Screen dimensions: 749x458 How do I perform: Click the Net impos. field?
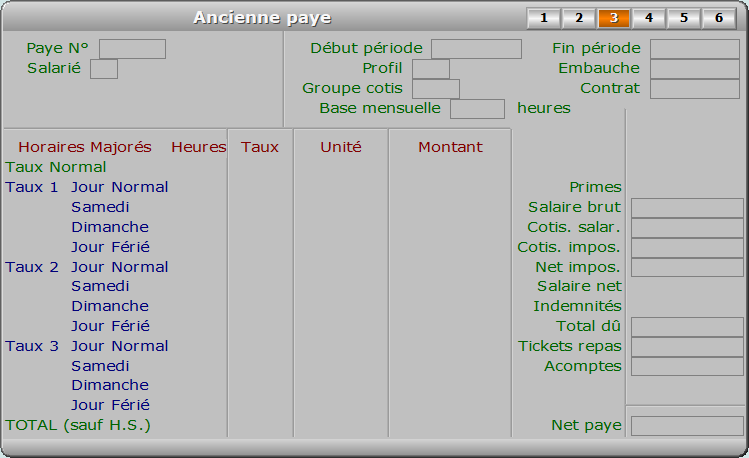tap(687, 267)
